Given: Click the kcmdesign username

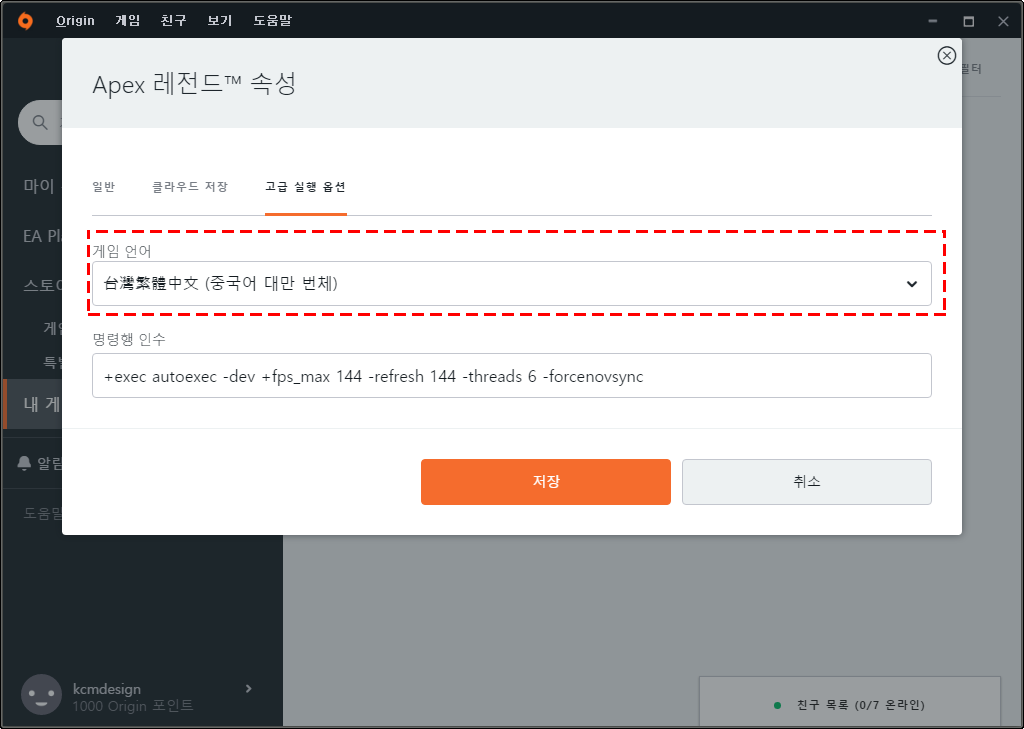Looking at the screenshot, I should 106,688.
